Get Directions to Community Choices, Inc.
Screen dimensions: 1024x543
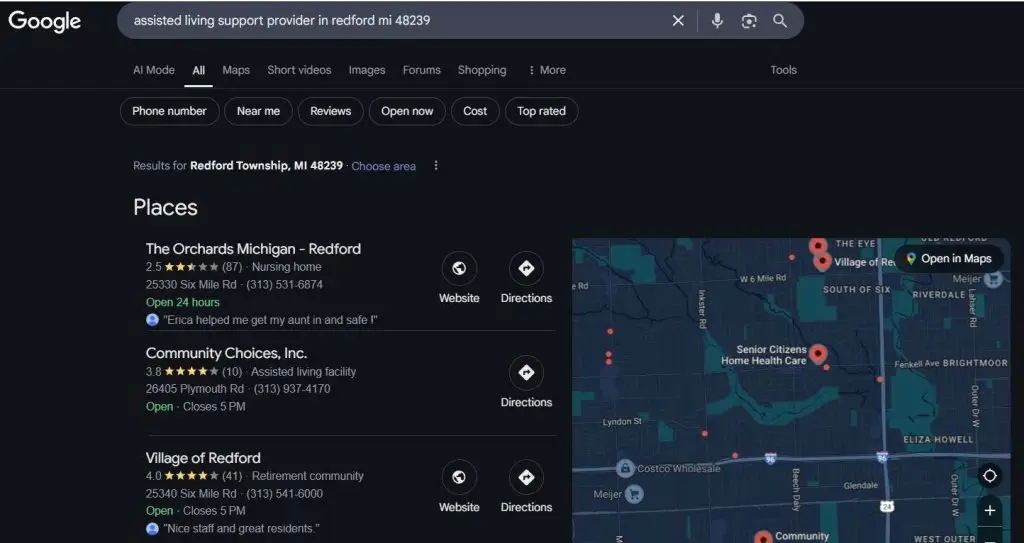526,383
